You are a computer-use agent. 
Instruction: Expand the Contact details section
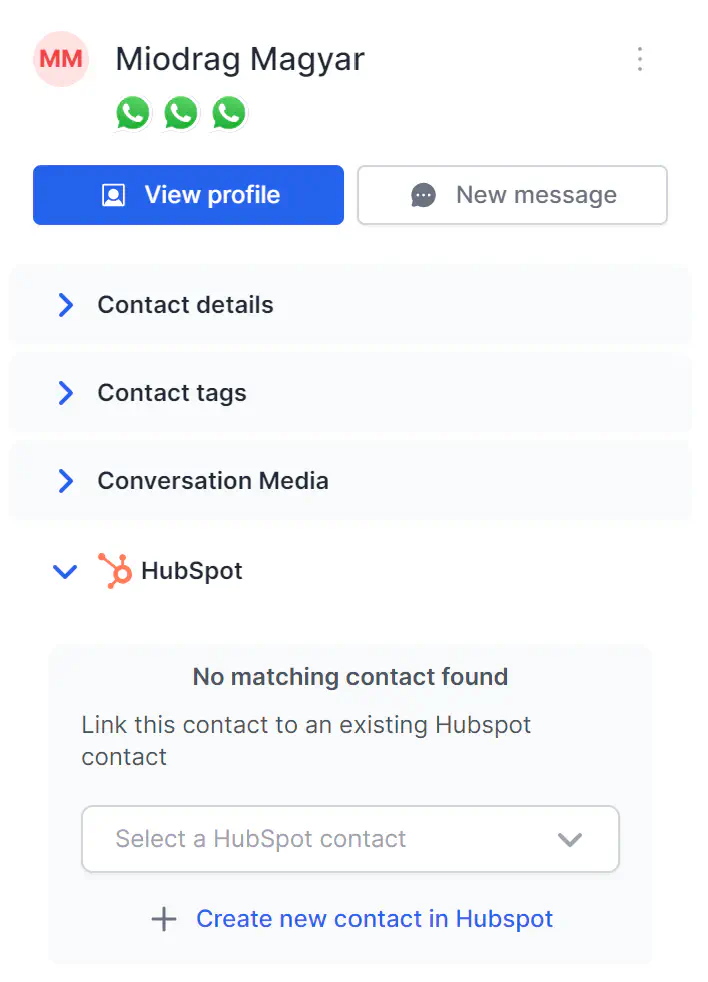66,305
